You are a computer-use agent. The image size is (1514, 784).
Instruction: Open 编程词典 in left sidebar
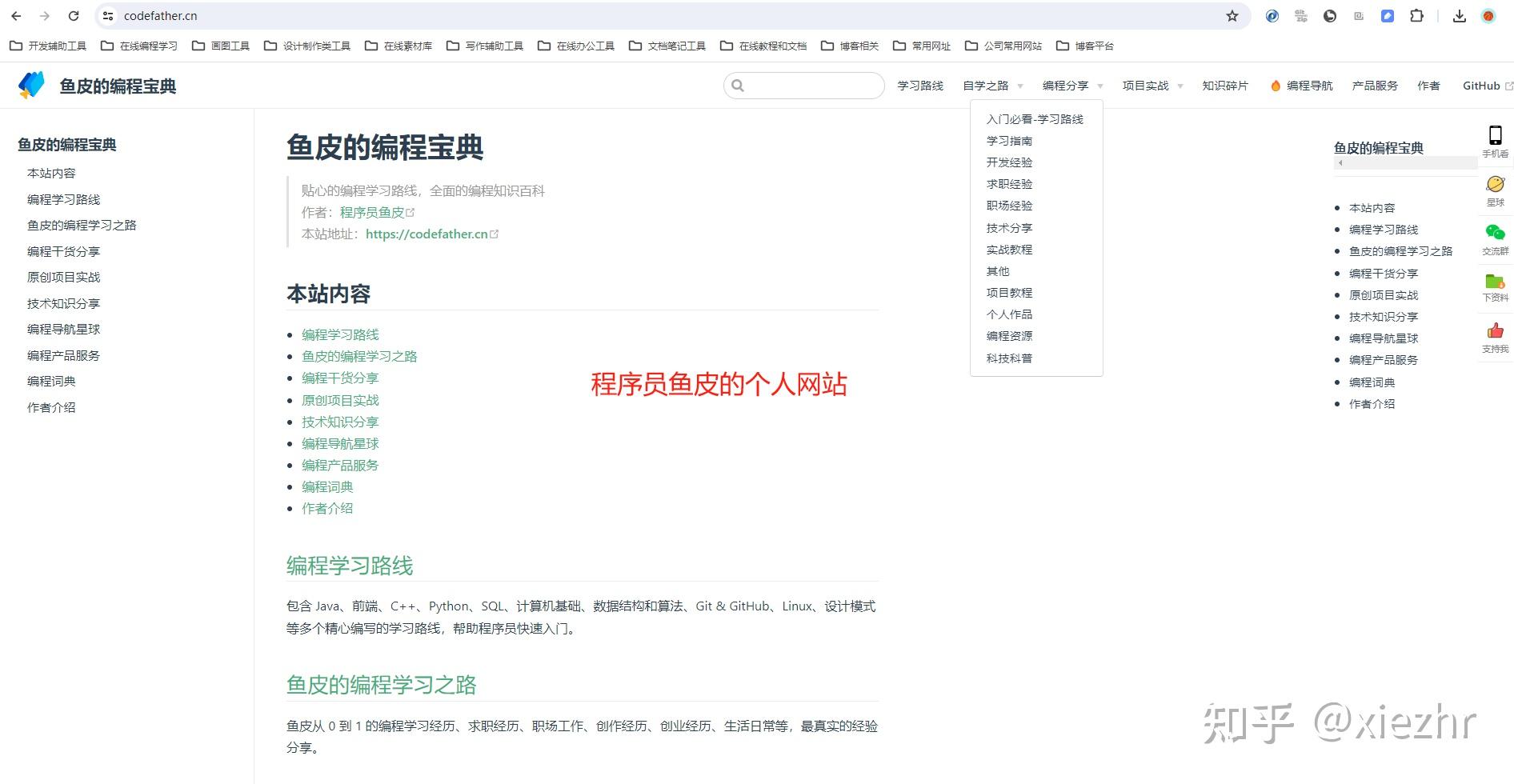[51, 382]
